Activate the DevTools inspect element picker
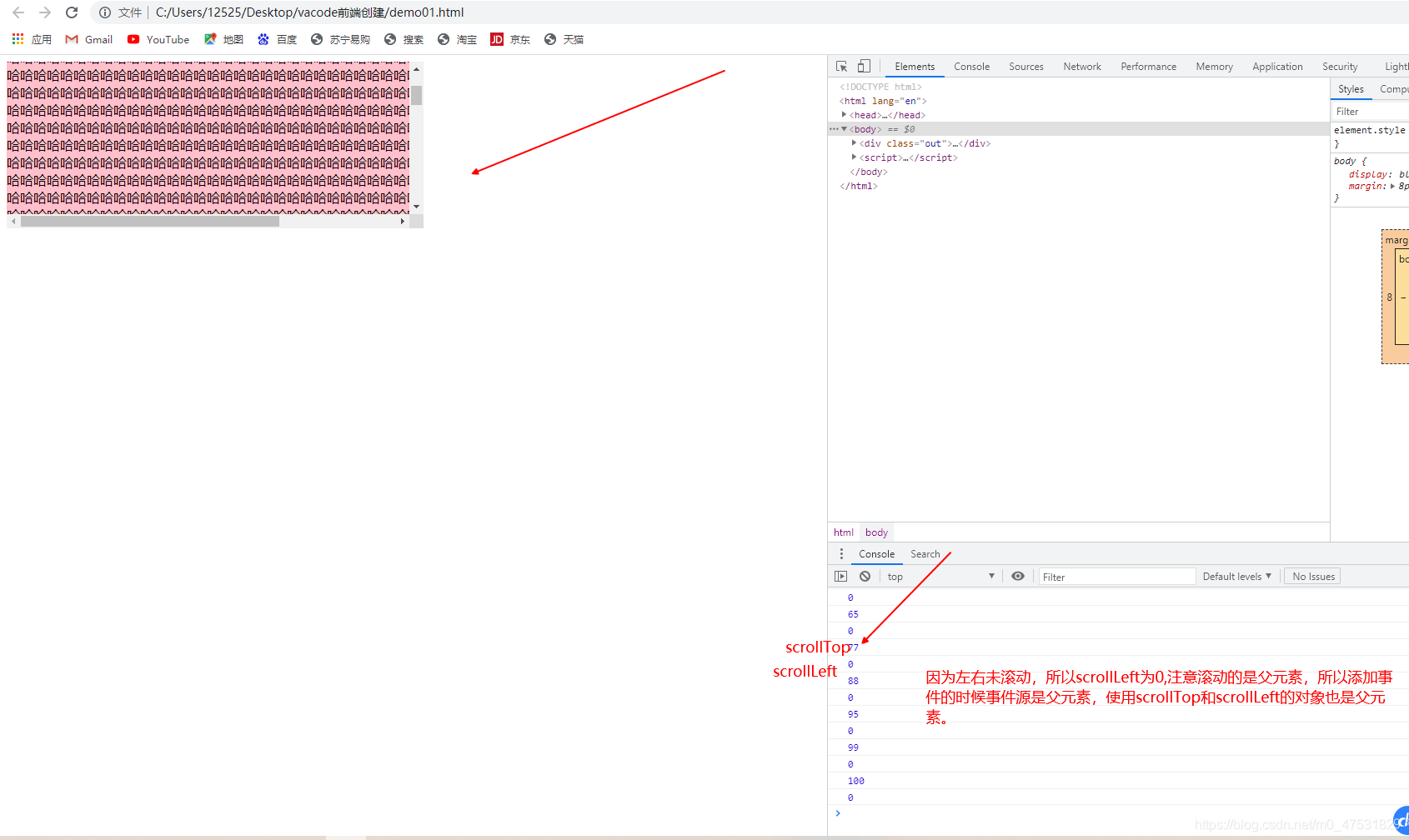This screenshot has width=1409, height=840. click(842, 66)
